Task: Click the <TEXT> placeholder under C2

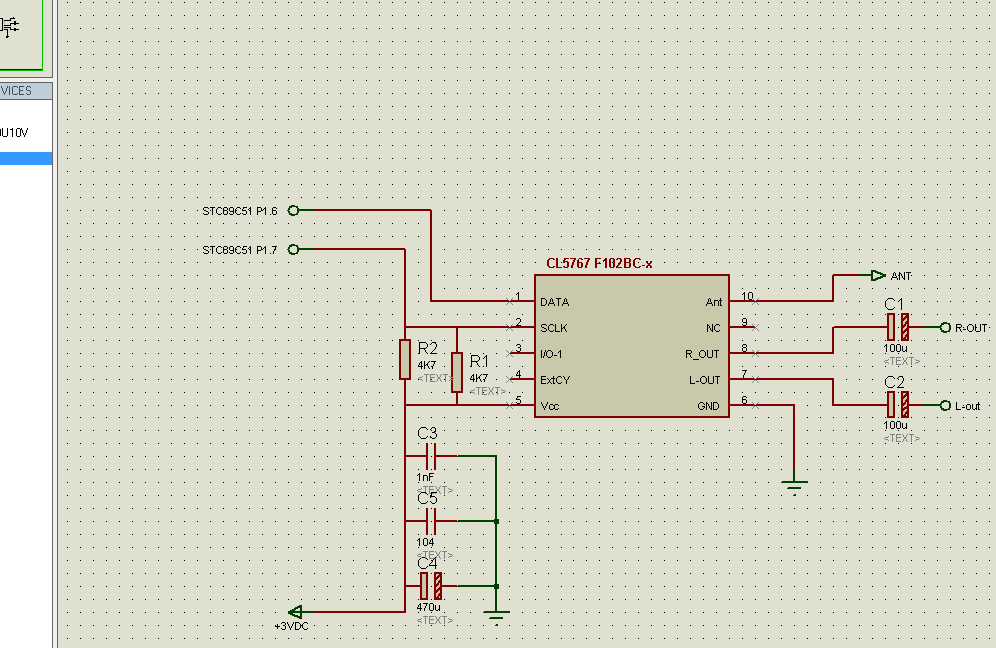Action: [x=901, y=438]
